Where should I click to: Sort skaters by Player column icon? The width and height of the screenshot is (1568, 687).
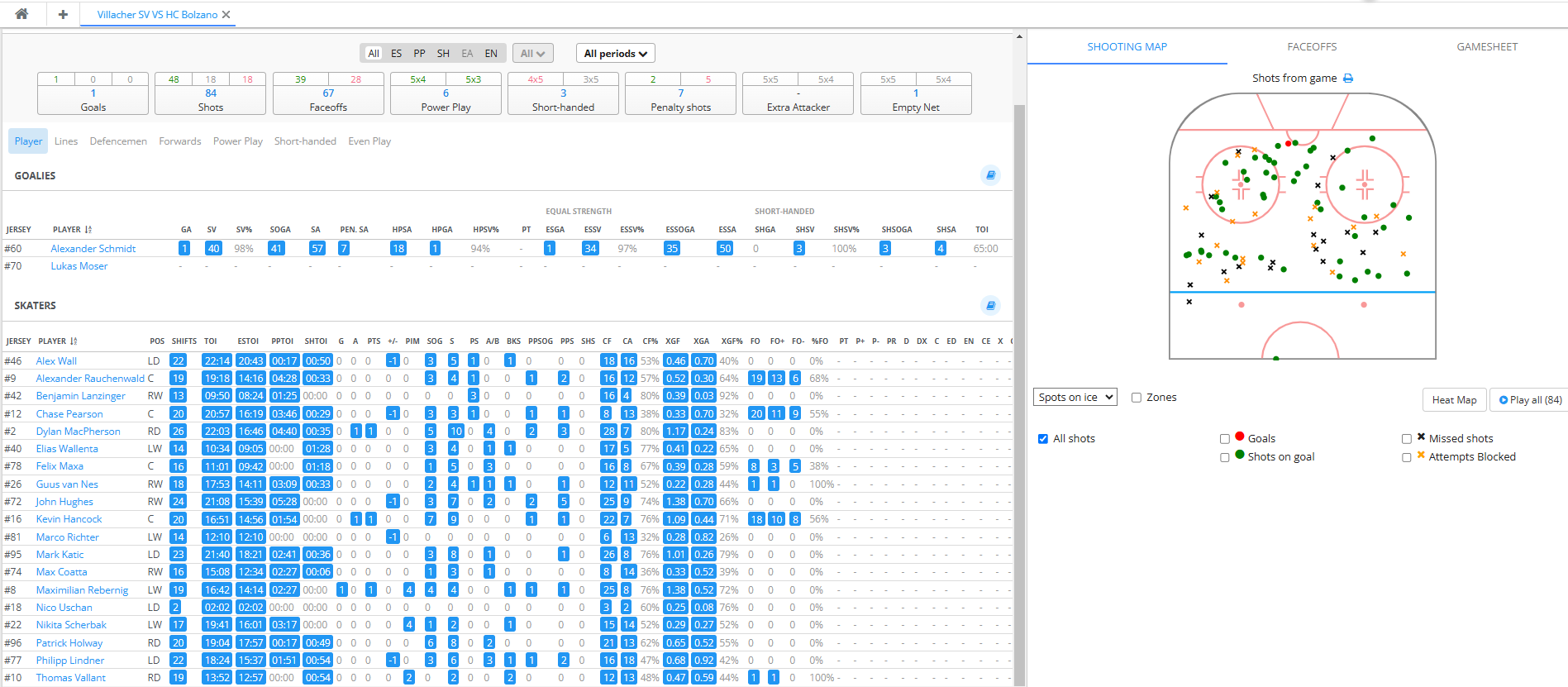74,341
